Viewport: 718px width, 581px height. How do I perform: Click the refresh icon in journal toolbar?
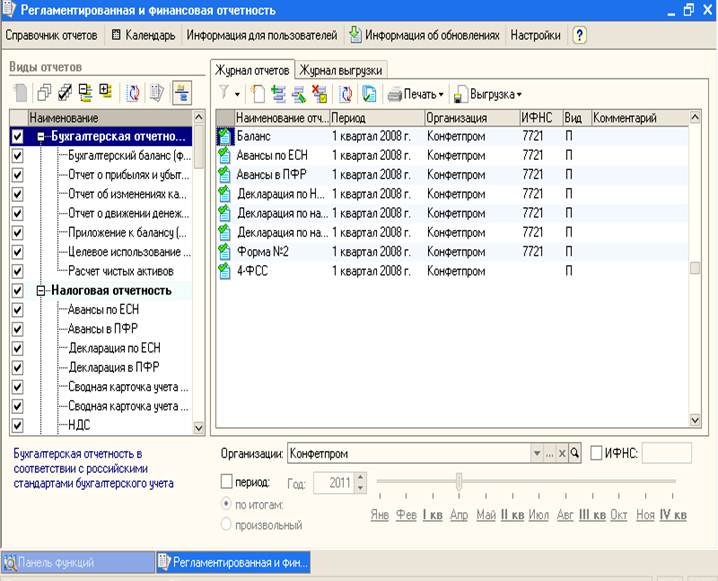tap(346, 94)
